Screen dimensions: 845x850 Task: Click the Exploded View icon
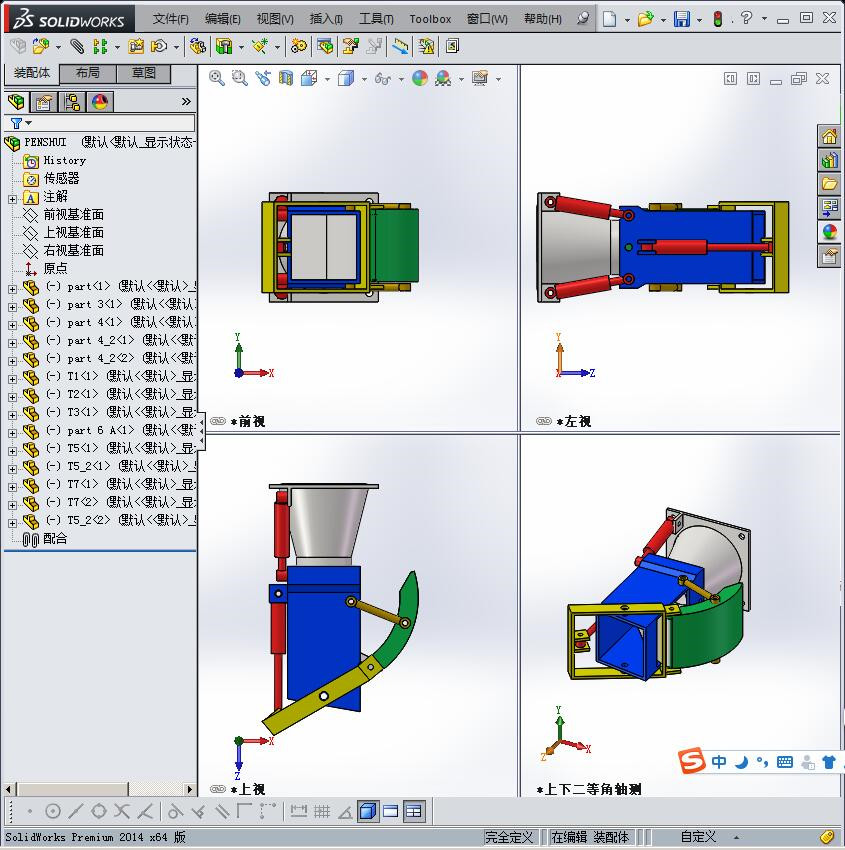pyautogui.click(x=350, y=47)
